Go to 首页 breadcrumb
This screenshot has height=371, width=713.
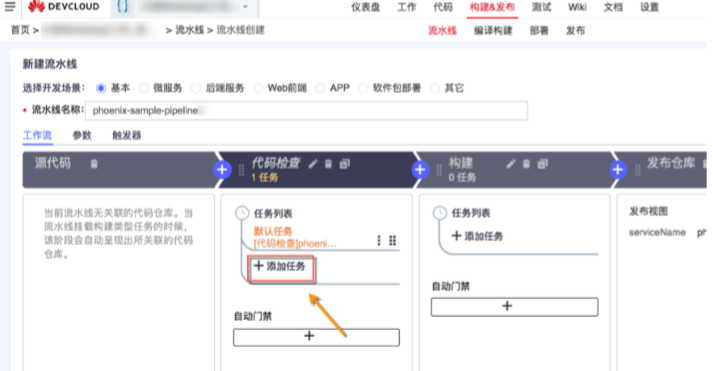20,30
